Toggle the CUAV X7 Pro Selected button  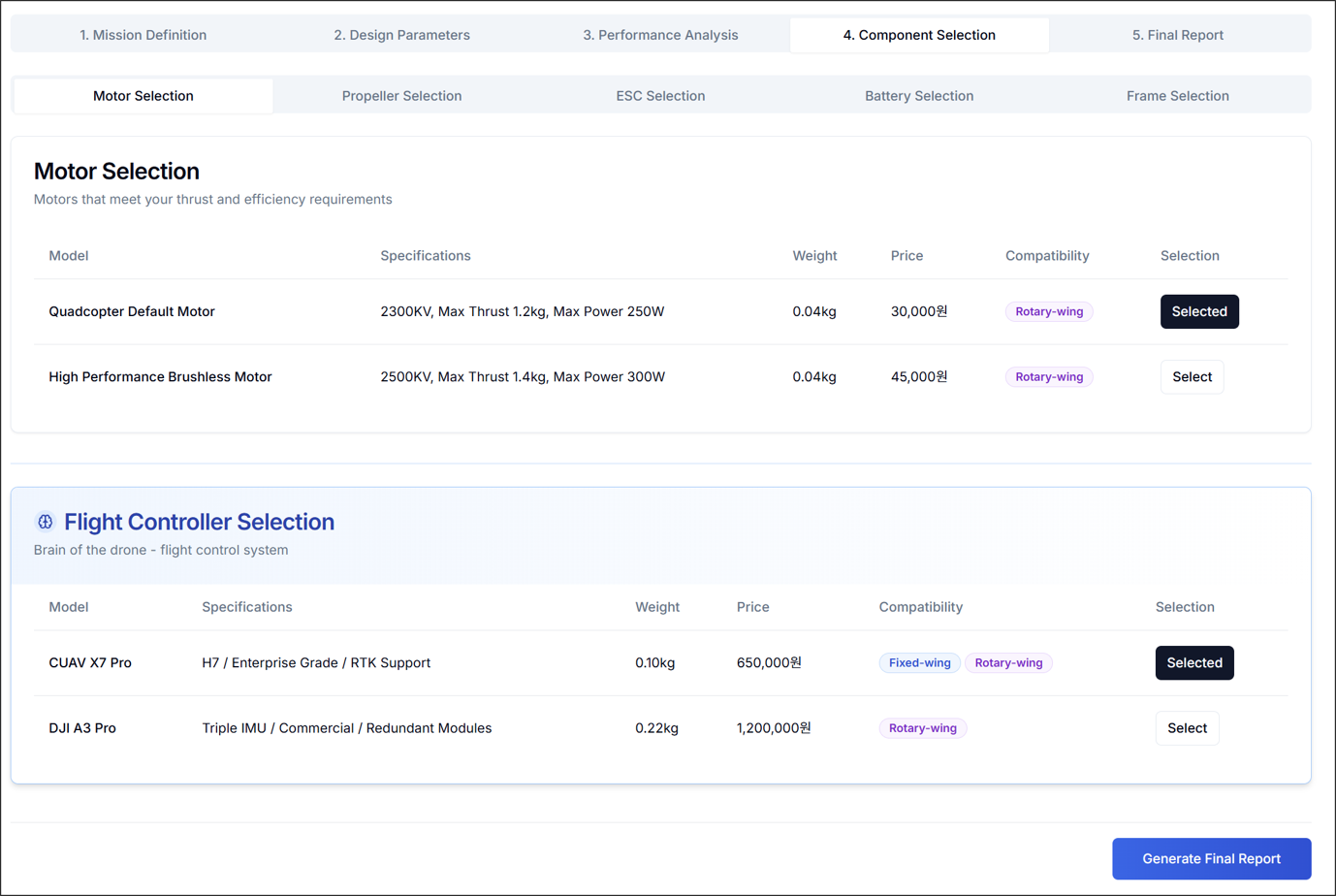1193,663
